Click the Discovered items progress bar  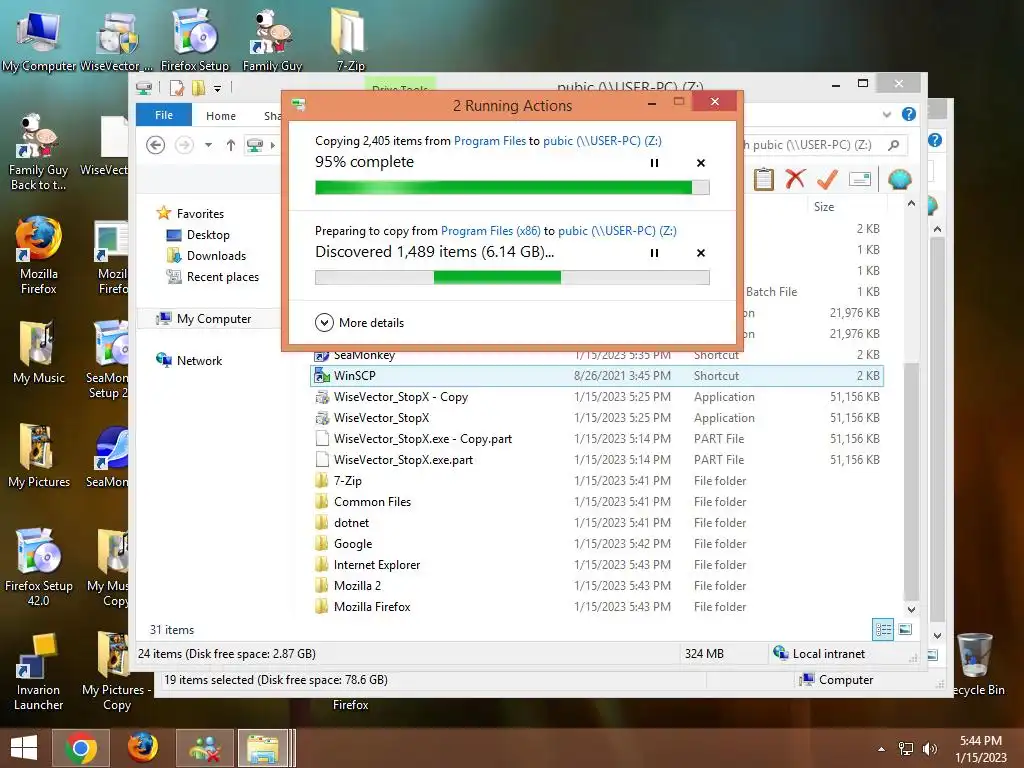(512, 278)
